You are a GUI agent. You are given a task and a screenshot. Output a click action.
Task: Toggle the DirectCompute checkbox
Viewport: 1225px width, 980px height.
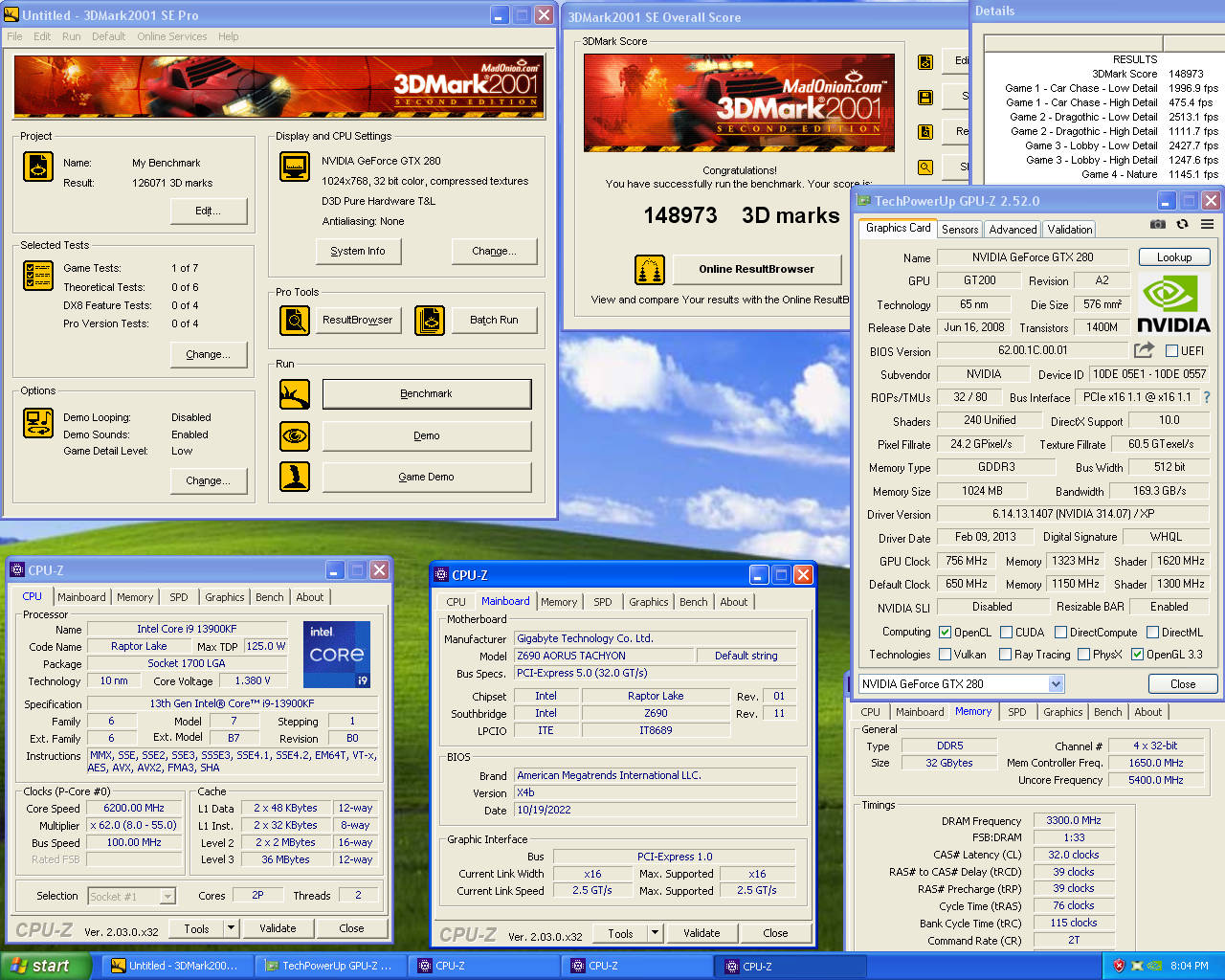1060,633
